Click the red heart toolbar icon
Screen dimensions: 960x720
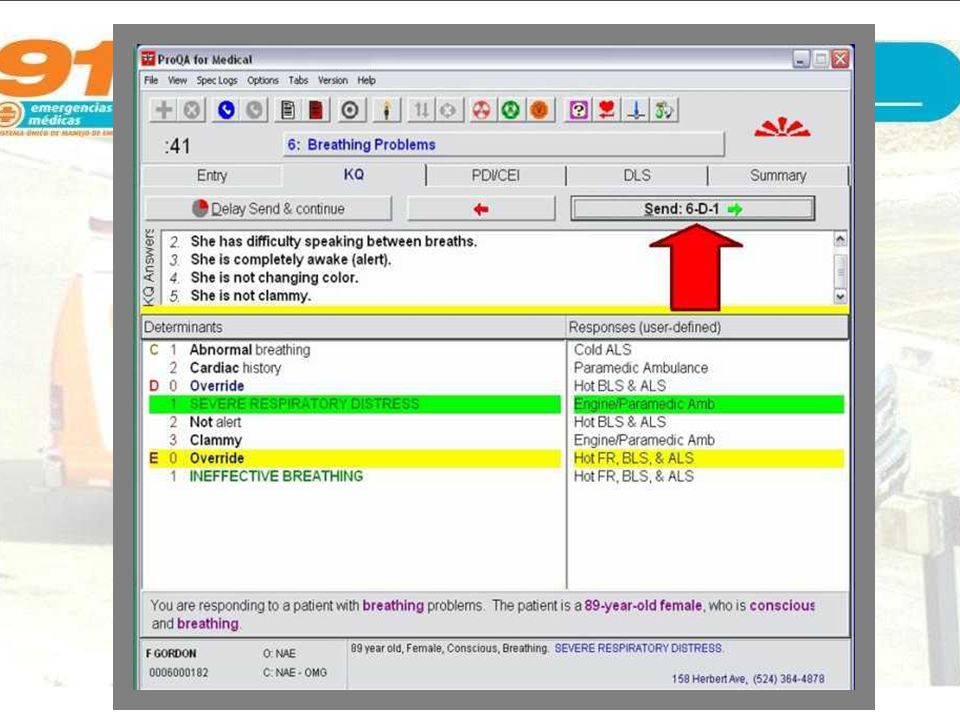[x=607, y=110]
